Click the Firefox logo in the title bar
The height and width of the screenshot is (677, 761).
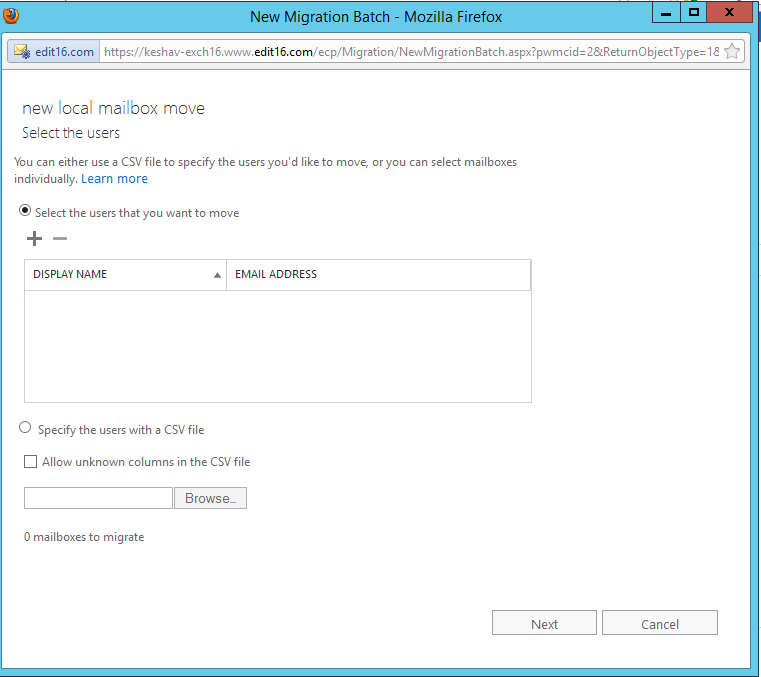pyautogui.click(x=10, y=15)
